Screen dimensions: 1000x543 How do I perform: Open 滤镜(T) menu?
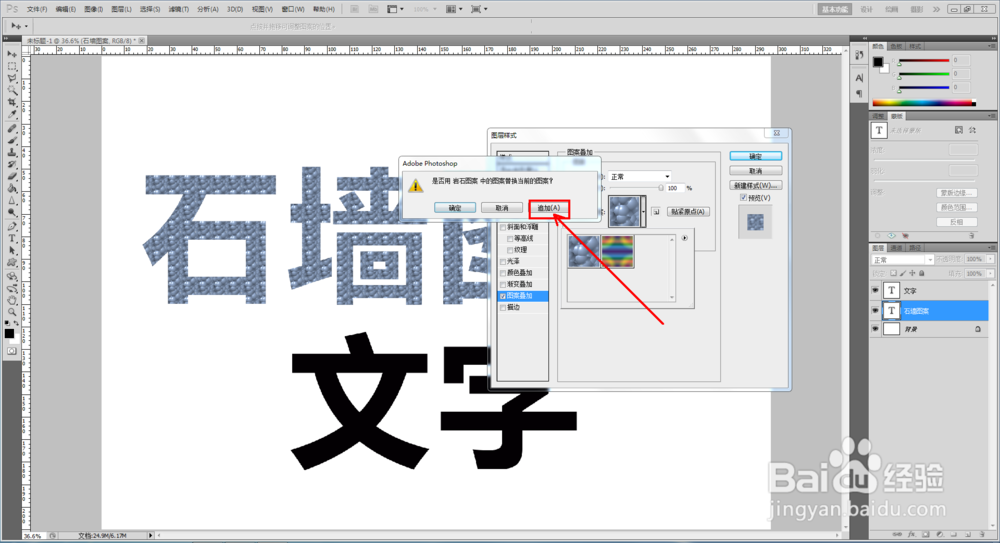pyautogui.click(x=179, y=9)
